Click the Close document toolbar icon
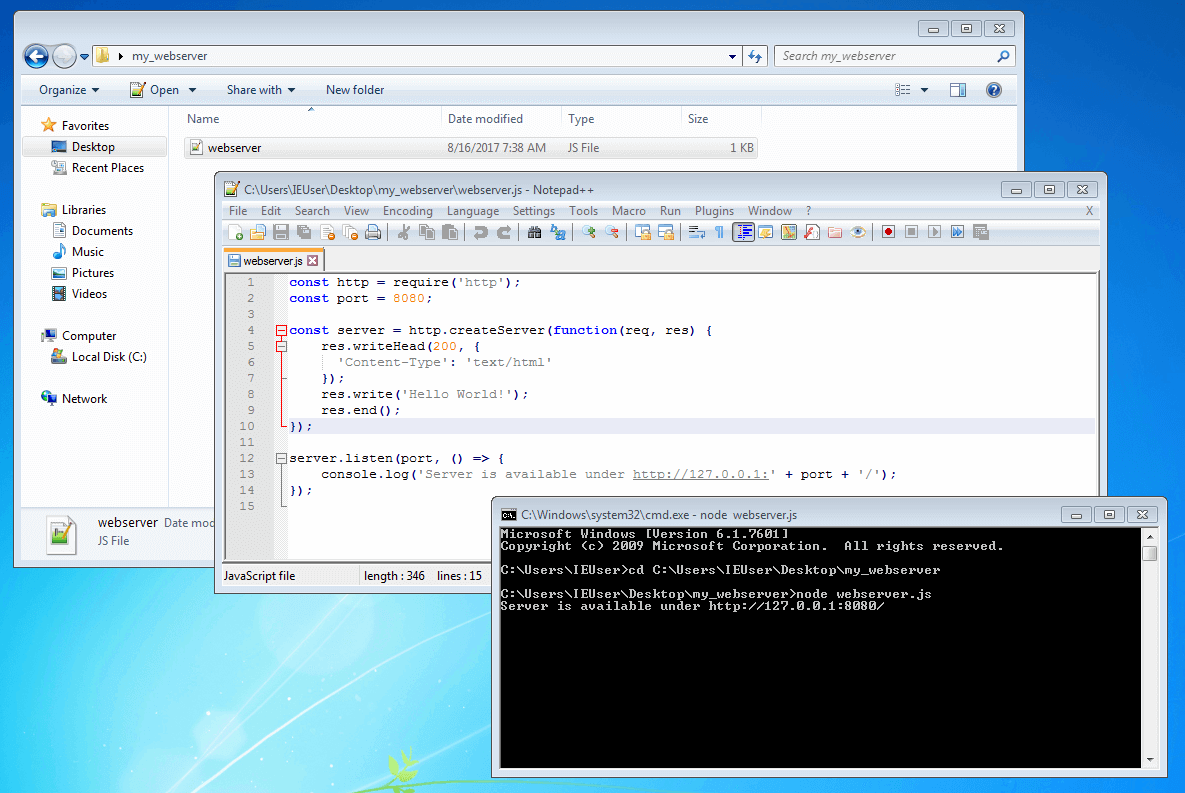The height and width of the screenshot is (793, 1185). point(327,233)
